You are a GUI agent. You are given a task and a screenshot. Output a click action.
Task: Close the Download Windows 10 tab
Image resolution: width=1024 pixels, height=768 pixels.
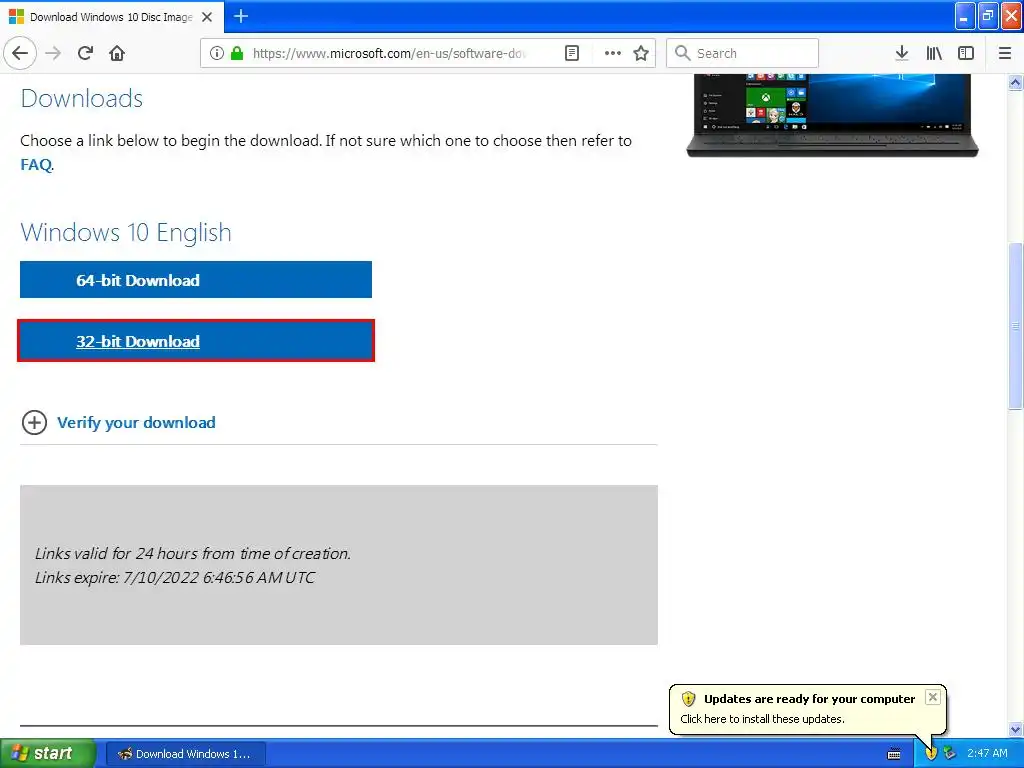[207, 17]
